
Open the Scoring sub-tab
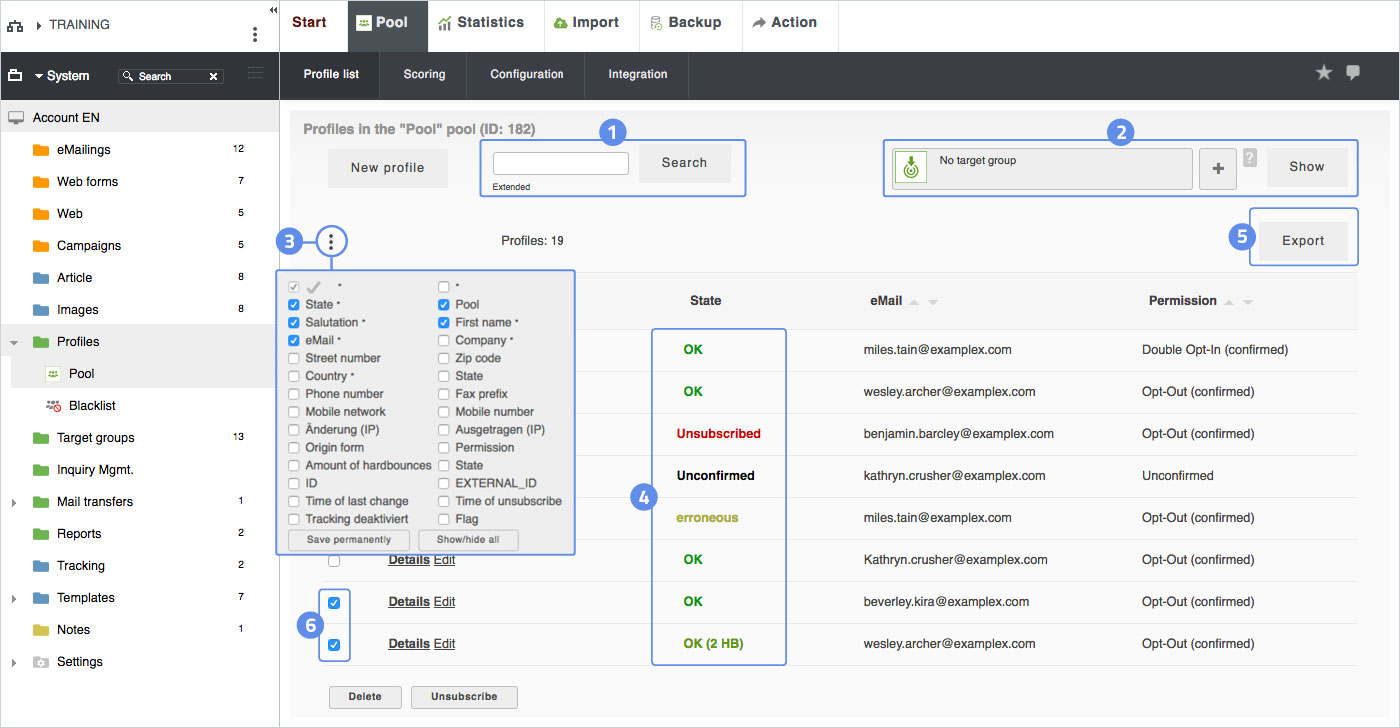click(x=424, y=74)
